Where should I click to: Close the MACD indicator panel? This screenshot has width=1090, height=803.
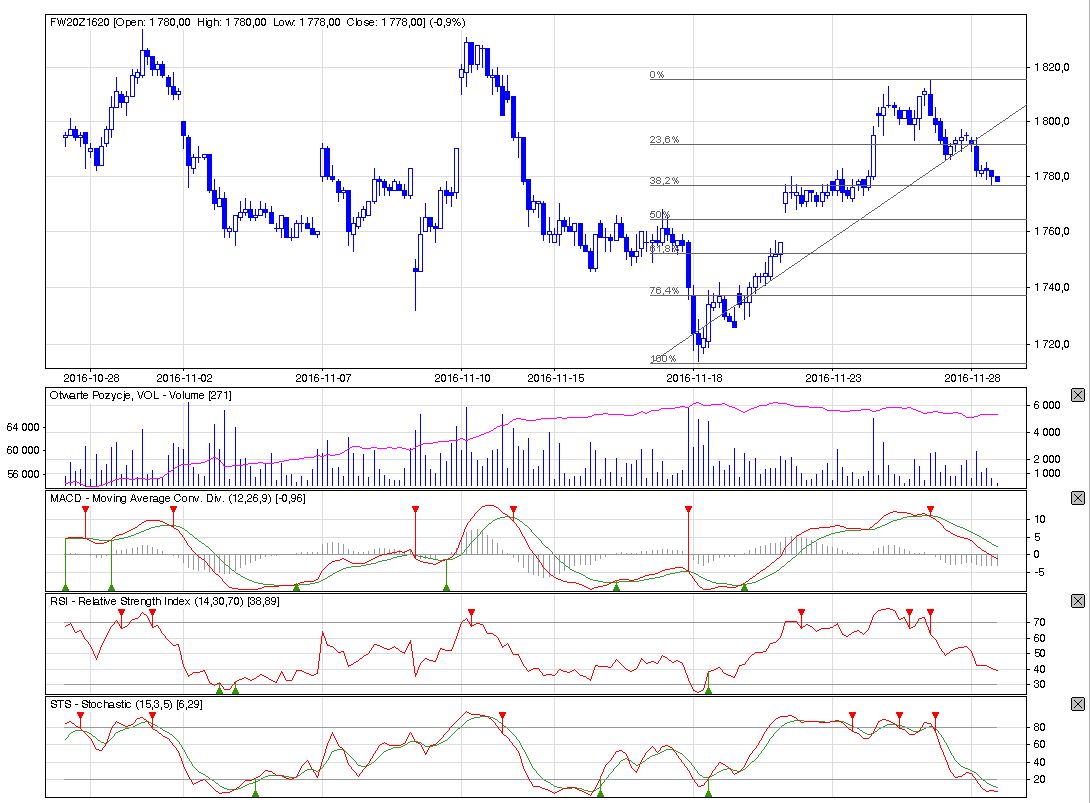click(x=1077, y=498)
